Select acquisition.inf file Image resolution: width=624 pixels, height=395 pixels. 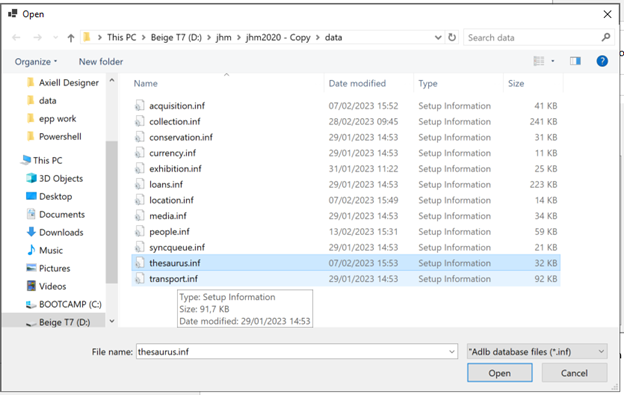[345, 106]
